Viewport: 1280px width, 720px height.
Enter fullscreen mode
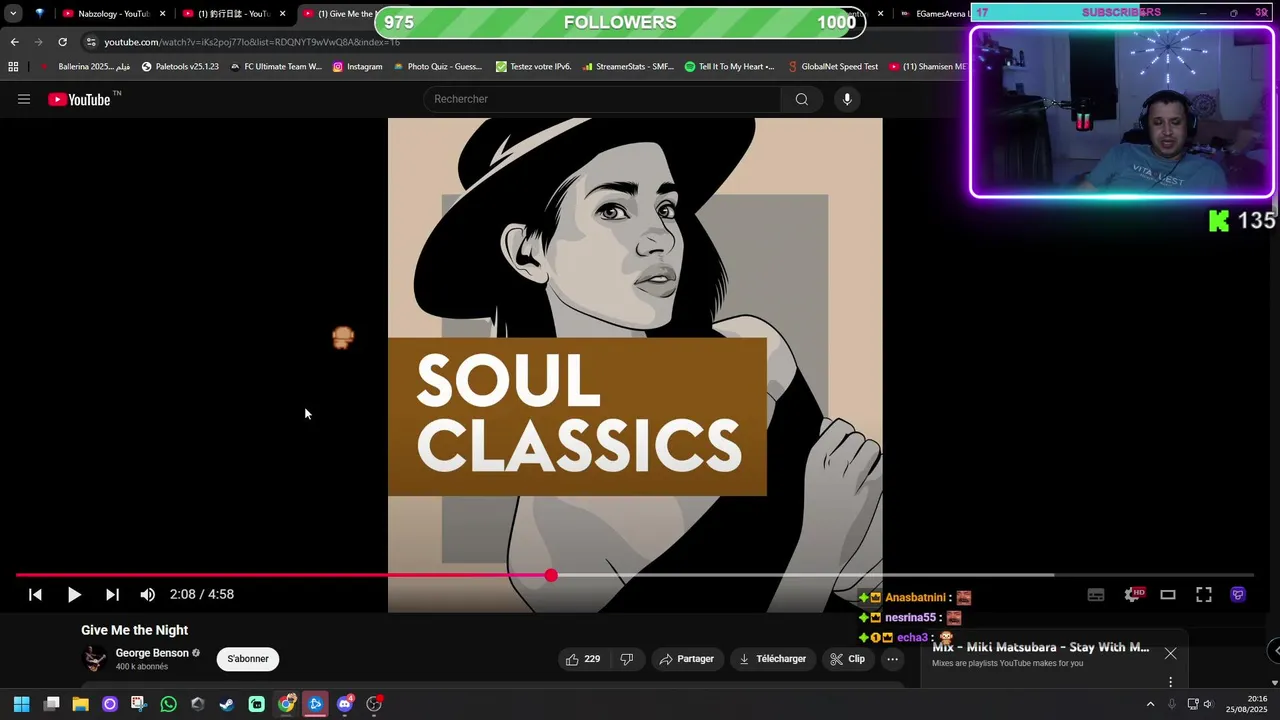[x=1204, y=594]
